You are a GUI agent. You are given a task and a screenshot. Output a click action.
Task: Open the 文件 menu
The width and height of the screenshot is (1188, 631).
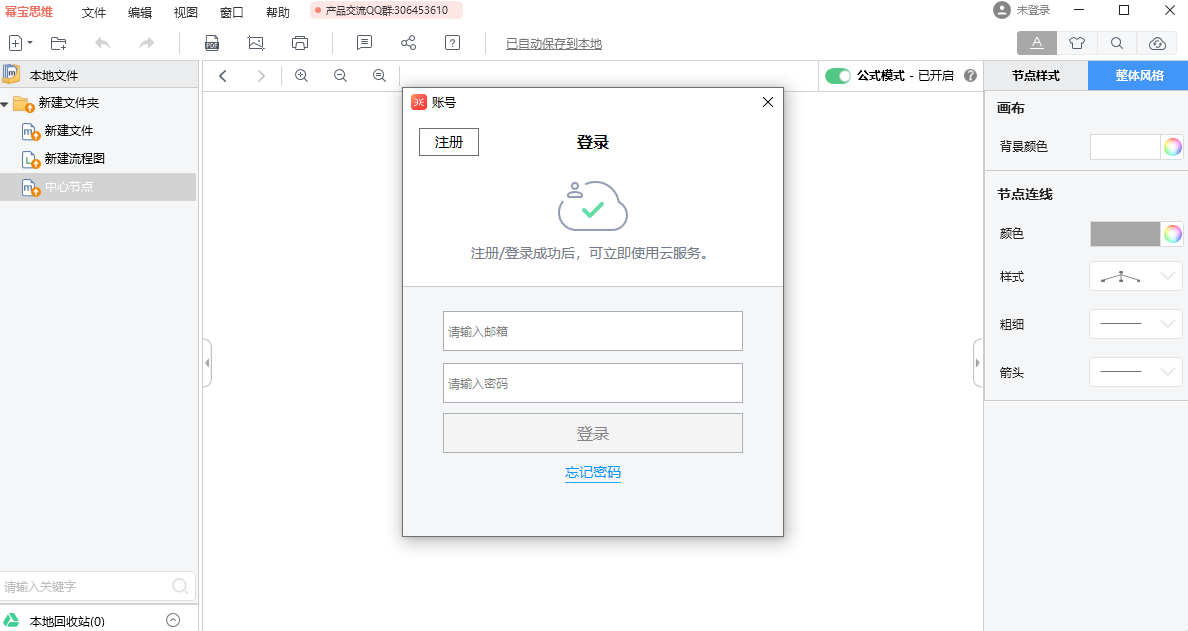click(94, 13)
